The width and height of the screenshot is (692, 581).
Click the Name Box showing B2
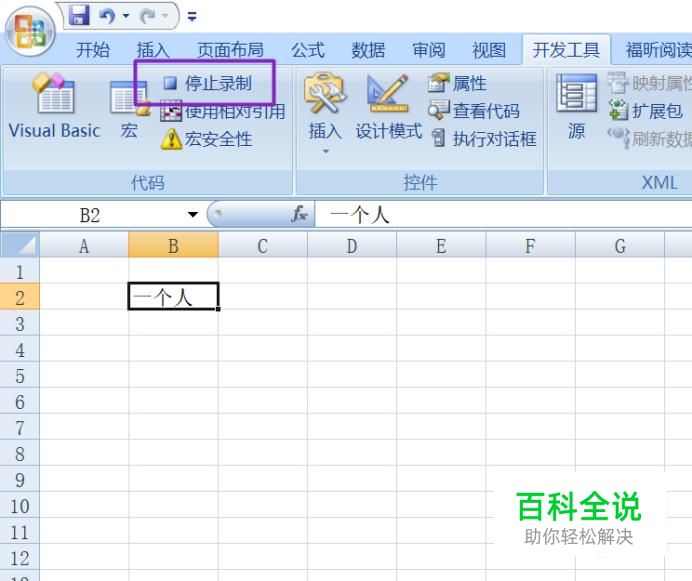pos(90,215)
